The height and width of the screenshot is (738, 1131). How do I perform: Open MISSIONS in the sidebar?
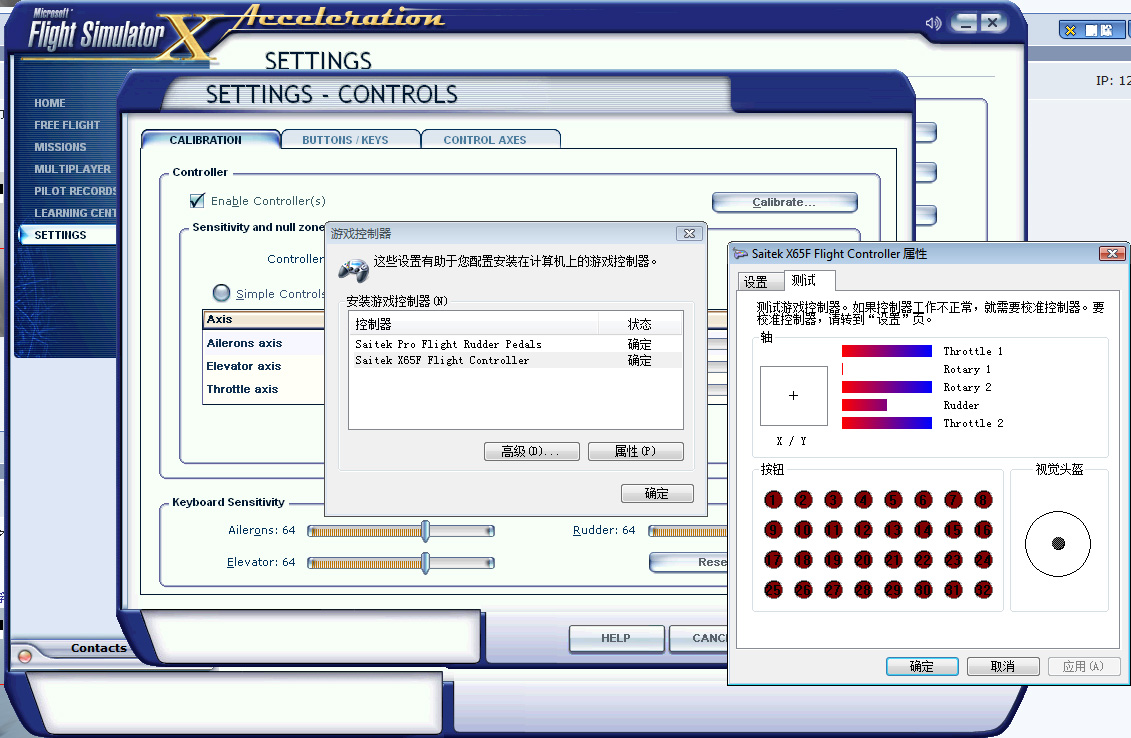click(x=61, y=146)
